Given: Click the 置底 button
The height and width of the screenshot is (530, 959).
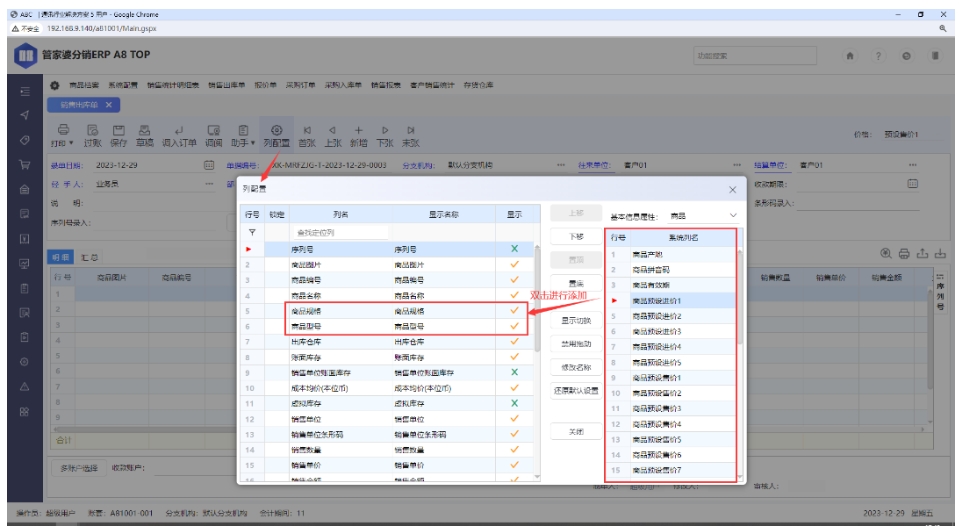Looking at the screenshot, I should pyautogui.click(x=576, y=284).
